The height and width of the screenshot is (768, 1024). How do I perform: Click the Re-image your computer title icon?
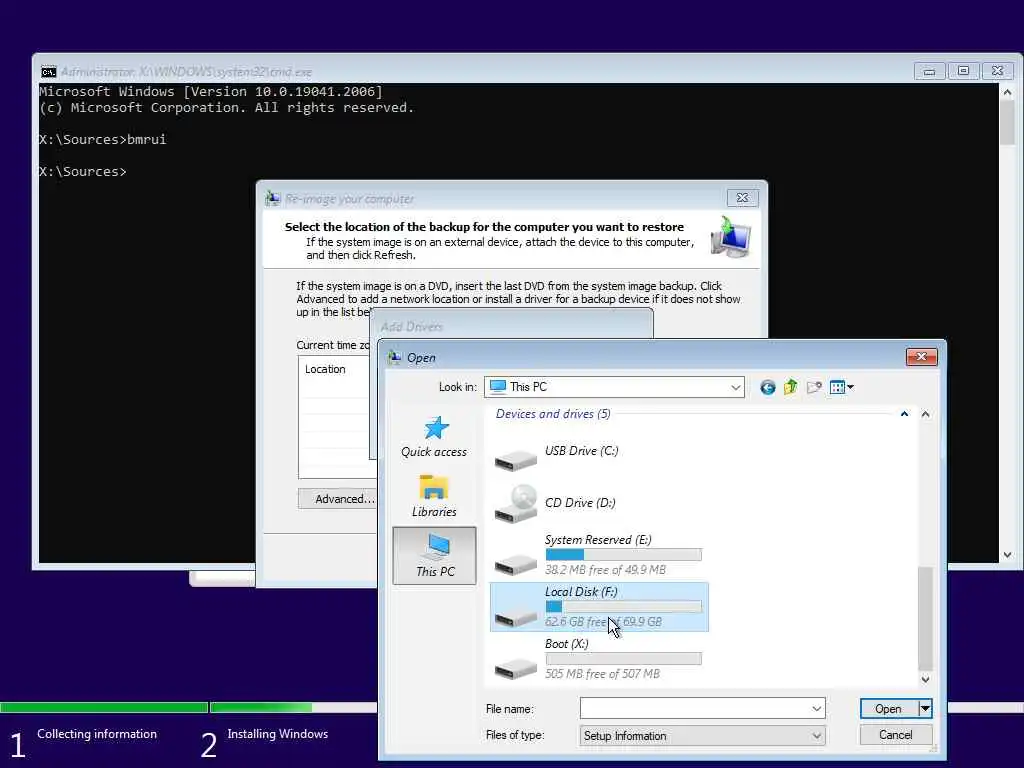(x=272, y=198)
